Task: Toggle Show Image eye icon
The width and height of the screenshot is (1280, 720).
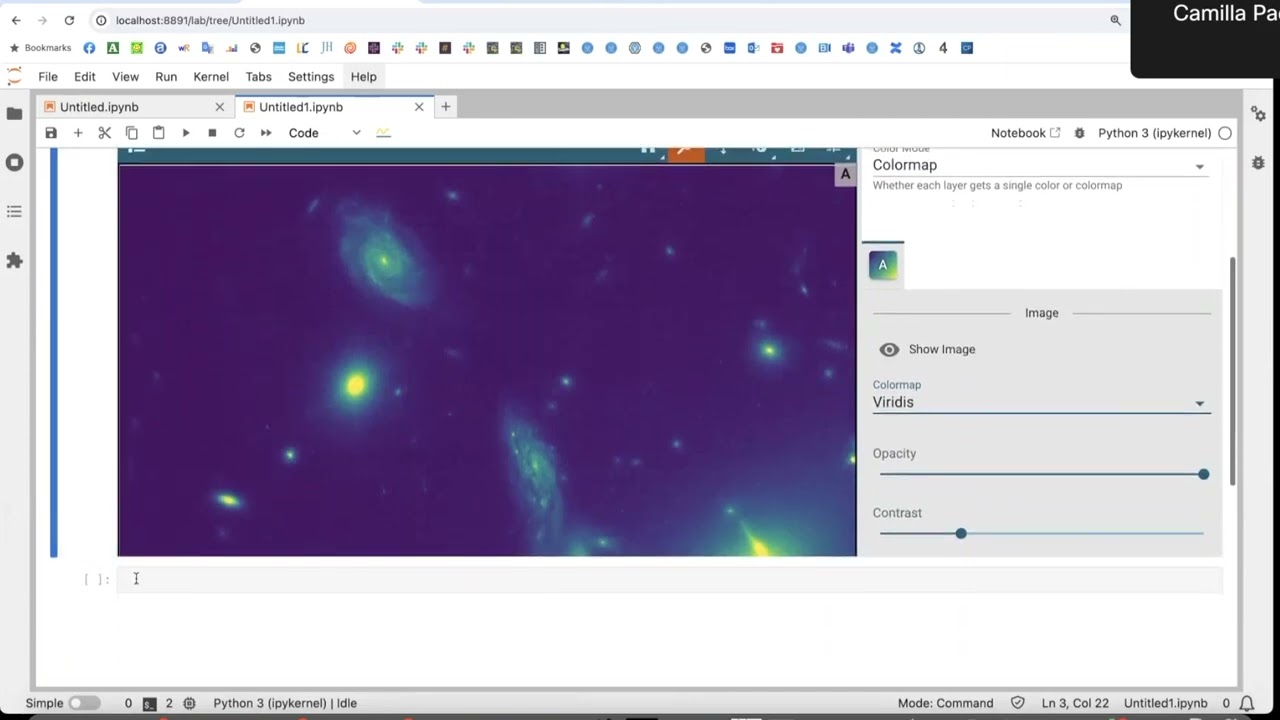Action: [889, 350]
